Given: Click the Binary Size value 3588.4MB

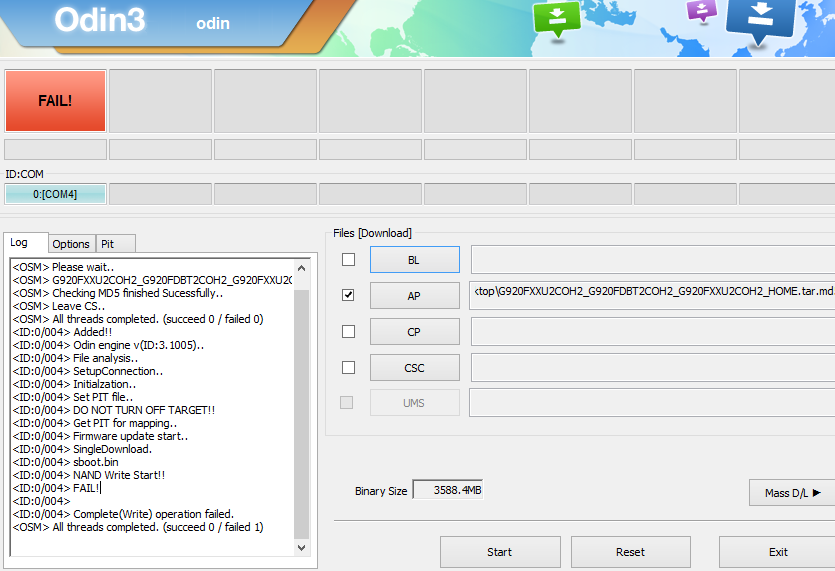Looking at the screenshot, I should point(448,490).
